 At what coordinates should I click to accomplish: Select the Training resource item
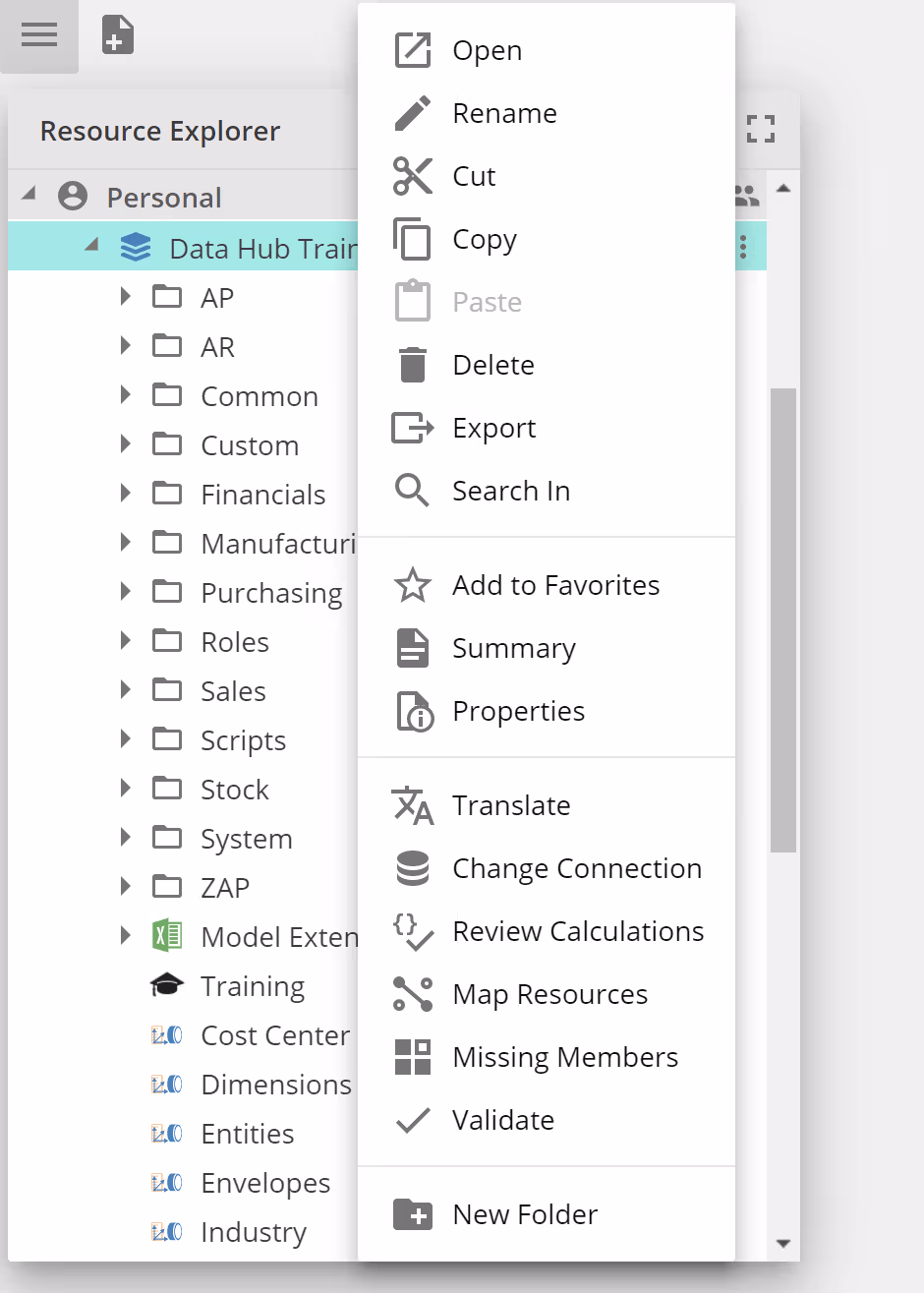(x=252, y=985)
